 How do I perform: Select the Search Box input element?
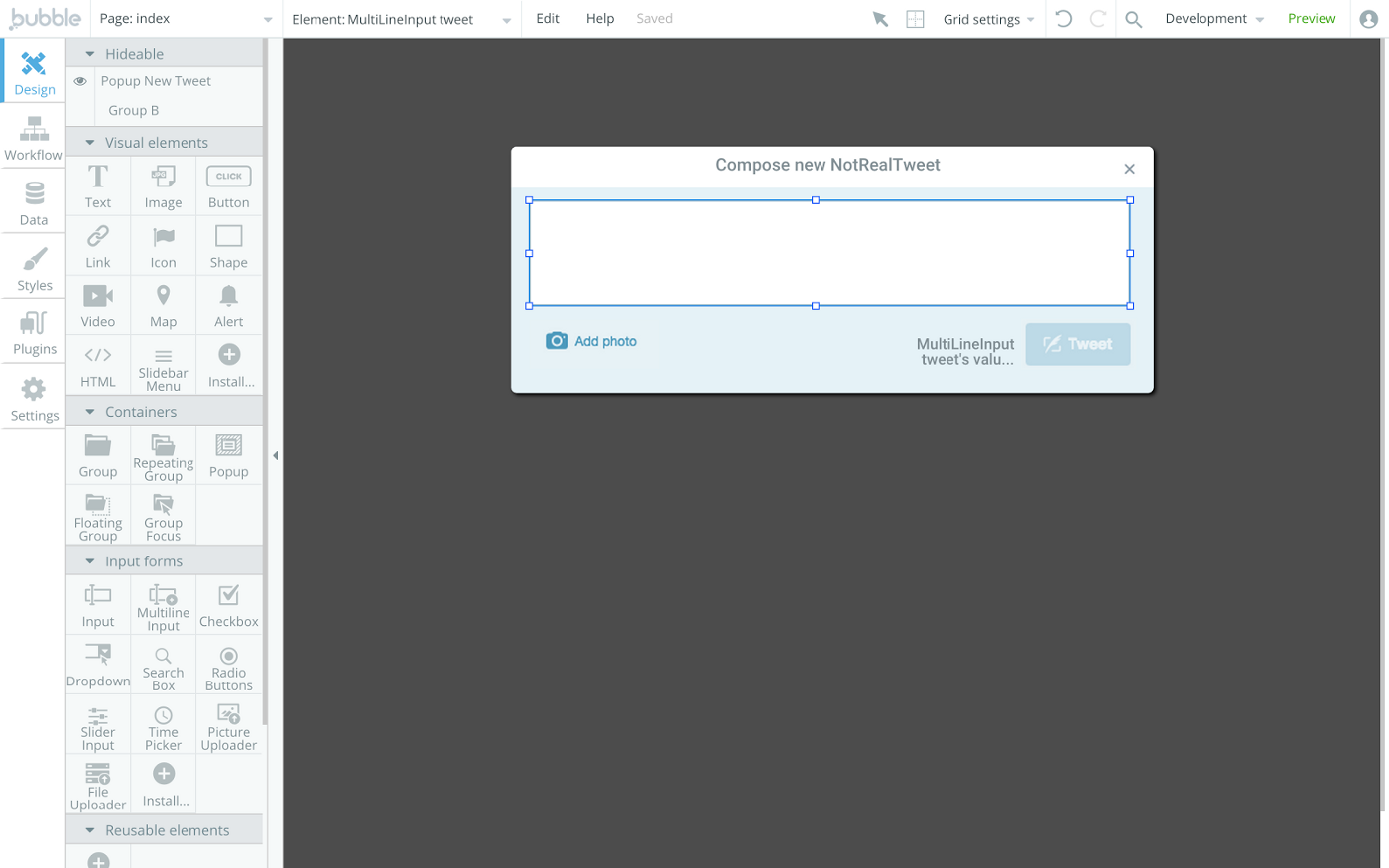163,664
